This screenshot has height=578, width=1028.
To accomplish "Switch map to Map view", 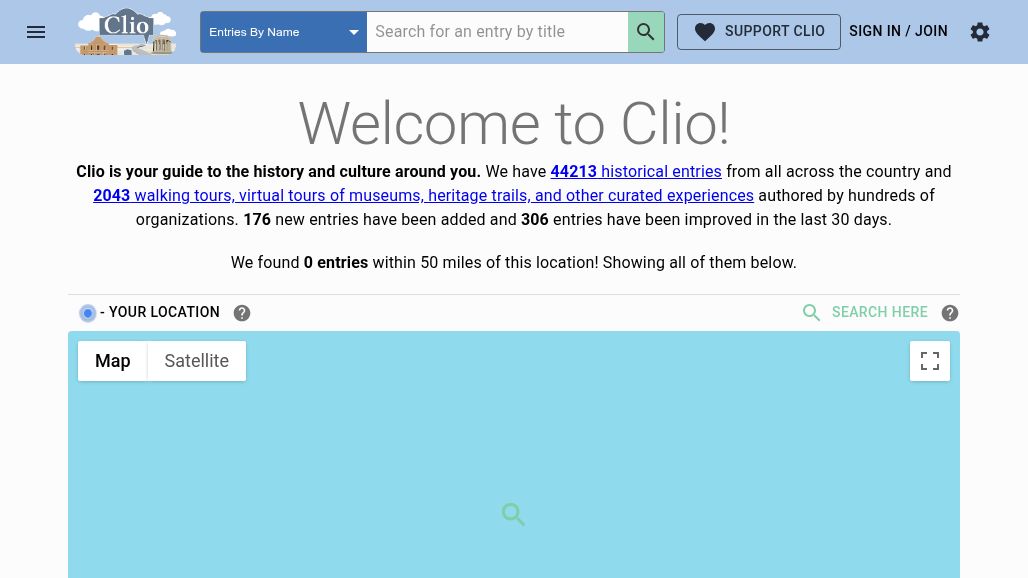I will [x=113, y=361].
